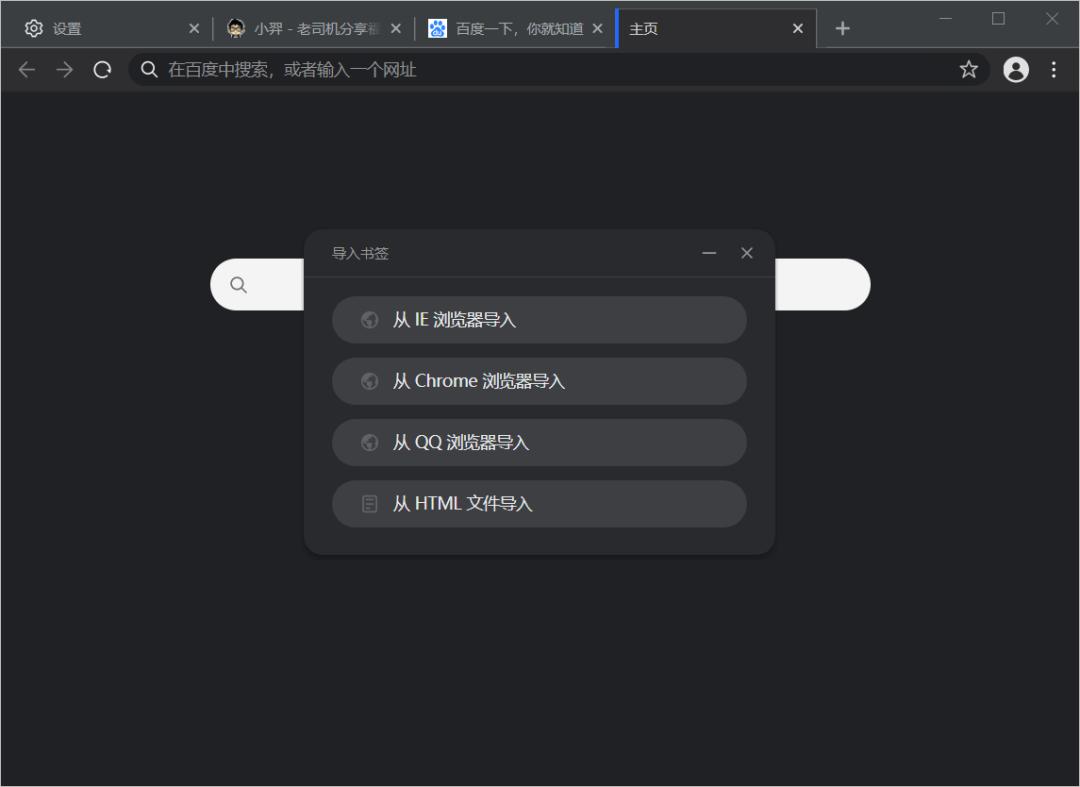1080x787 pixels.
Task: Switch to the 设置 tab
Action: [x=100, y=29]
